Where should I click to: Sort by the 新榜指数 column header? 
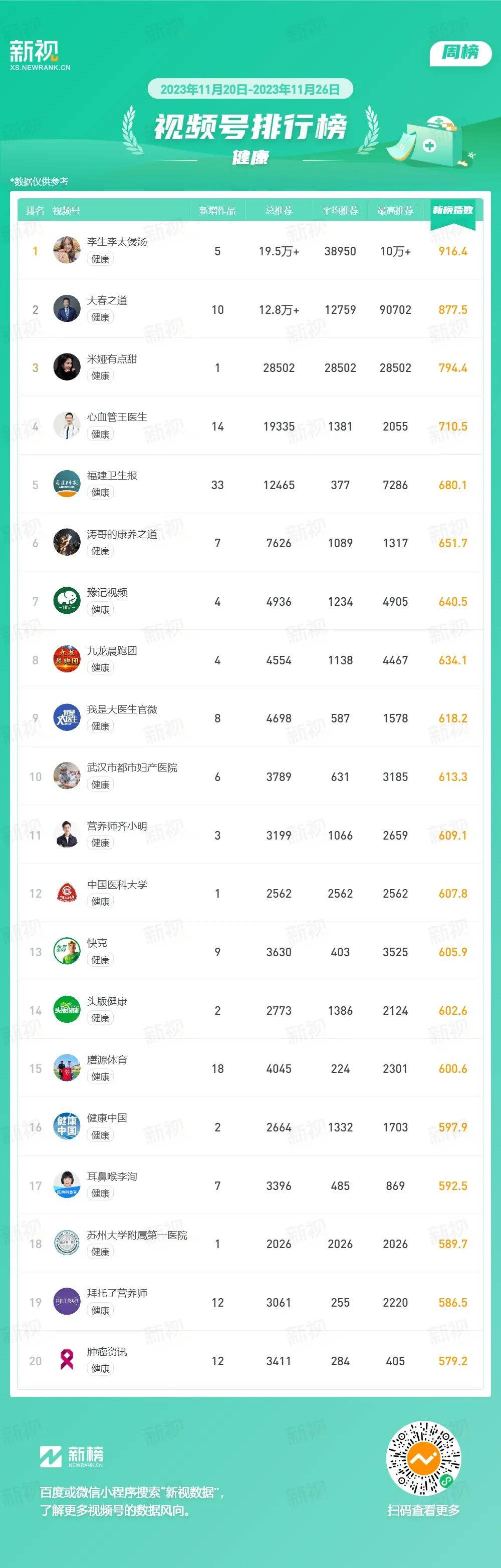pyautogui.click(x=453, y=210)
